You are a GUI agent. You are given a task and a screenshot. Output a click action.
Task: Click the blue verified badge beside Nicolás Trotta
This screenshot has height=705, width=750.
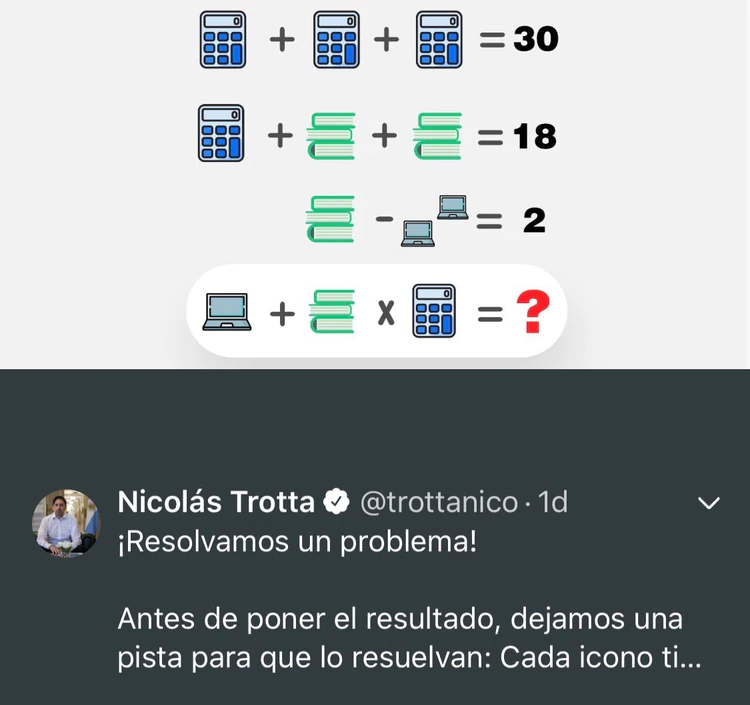click(336, 502)
